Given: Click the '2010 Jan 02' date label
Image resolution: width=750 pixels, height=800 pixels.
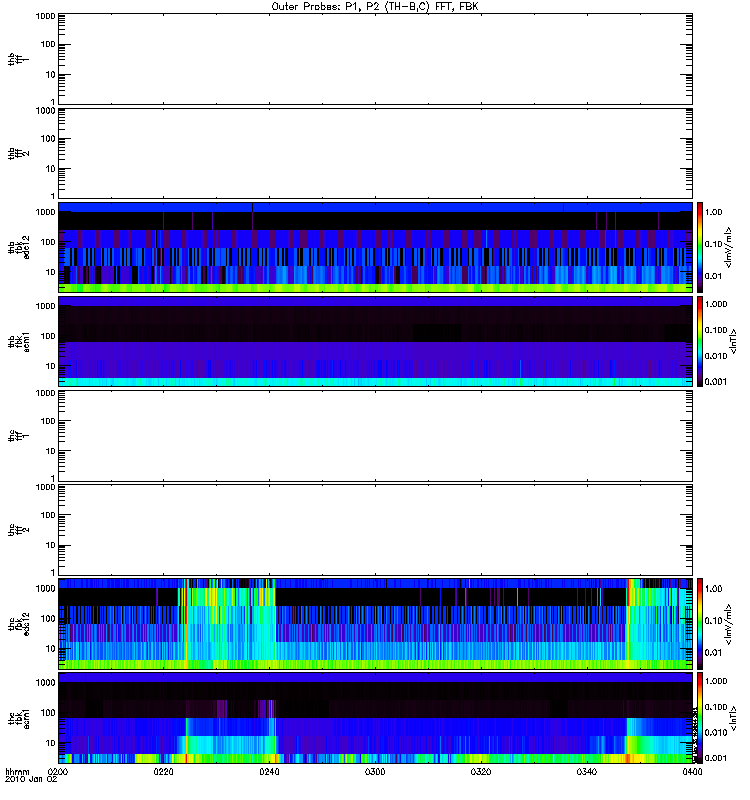Looking at the screenshot, I should [x=31, y=779].
